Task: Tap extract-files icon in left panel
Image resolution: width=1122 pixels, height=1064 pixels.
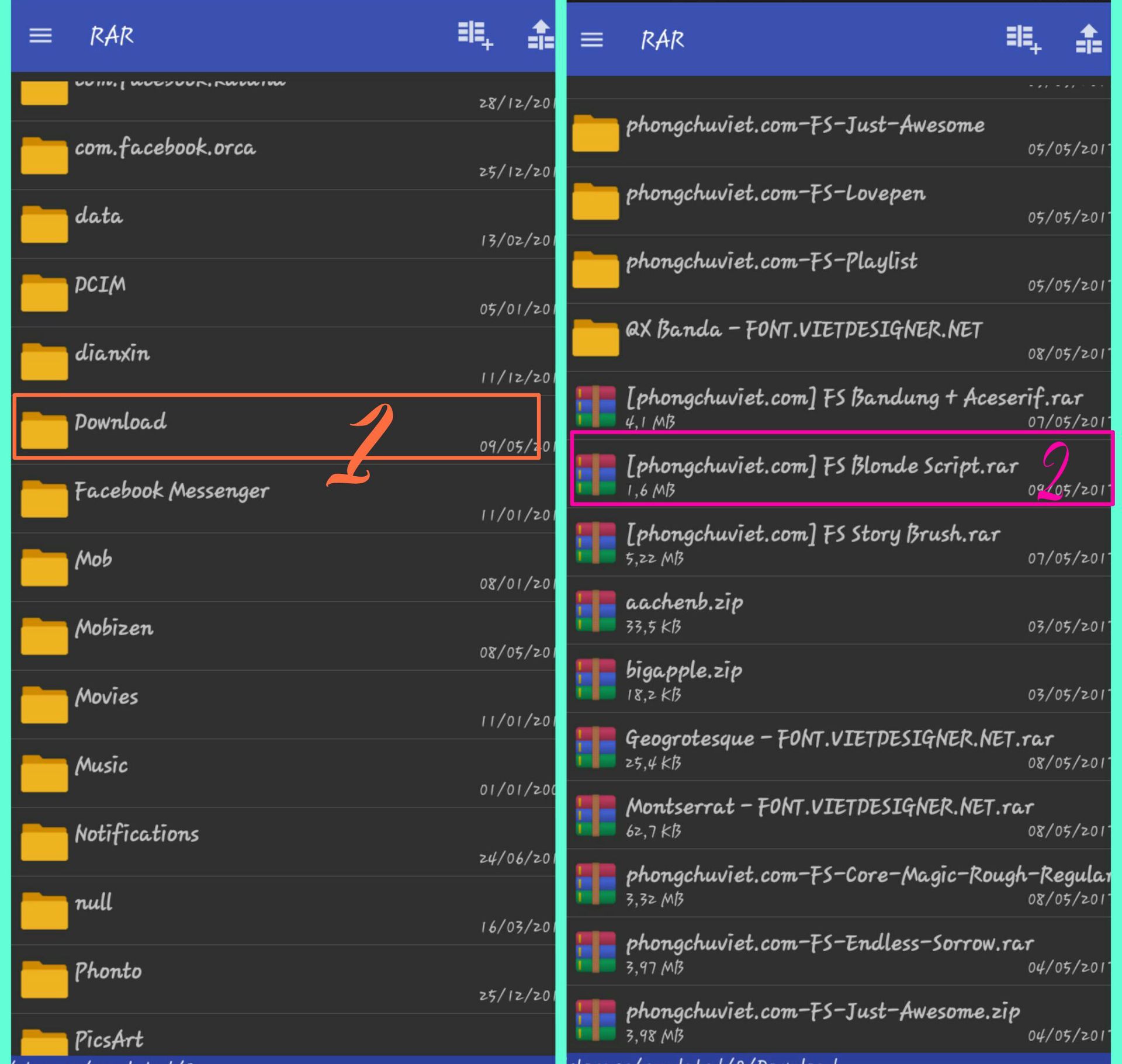Action: pos(541,35)
